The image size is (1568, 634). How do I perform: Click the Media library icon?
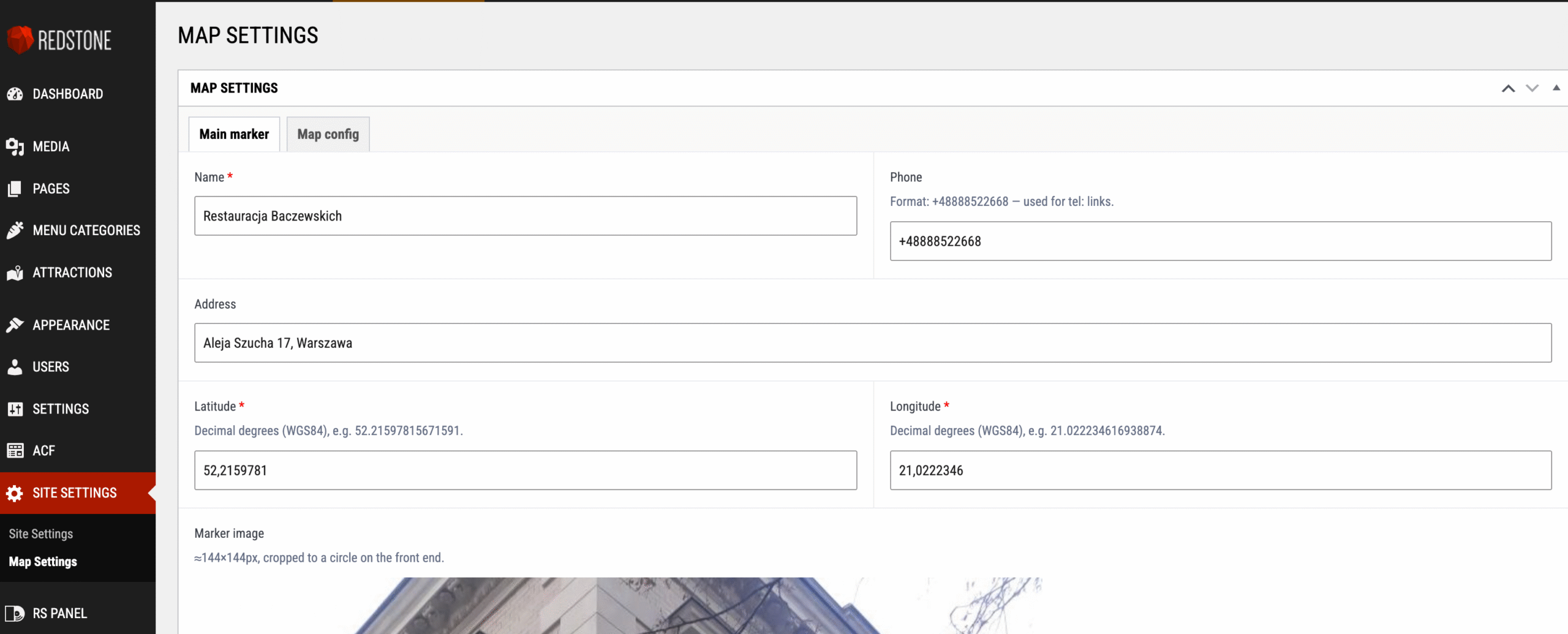pos(15,147)
